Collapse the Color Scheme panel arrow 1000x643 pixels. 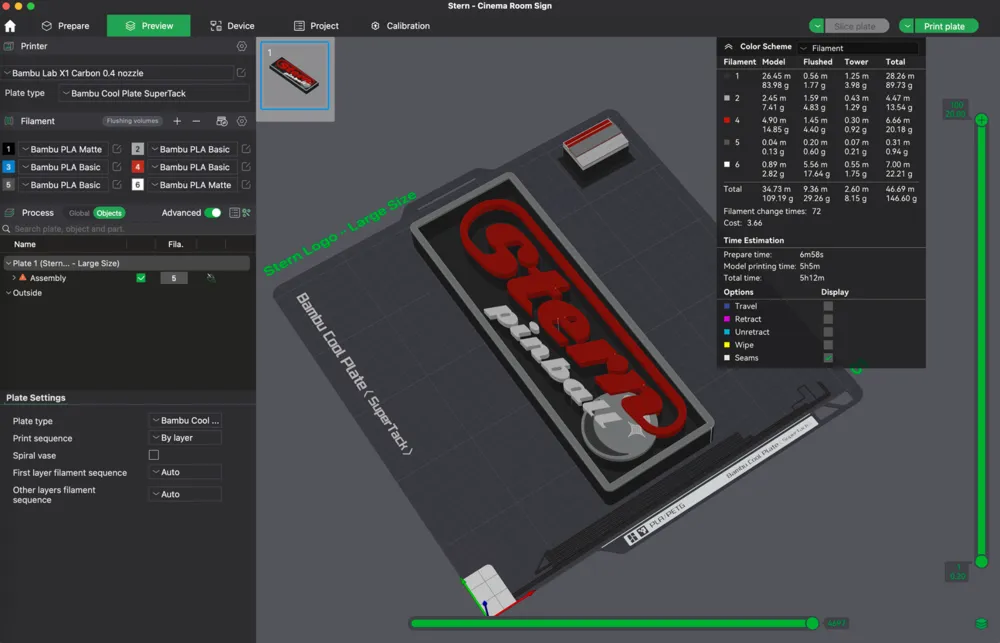click(x=728, y=47)
